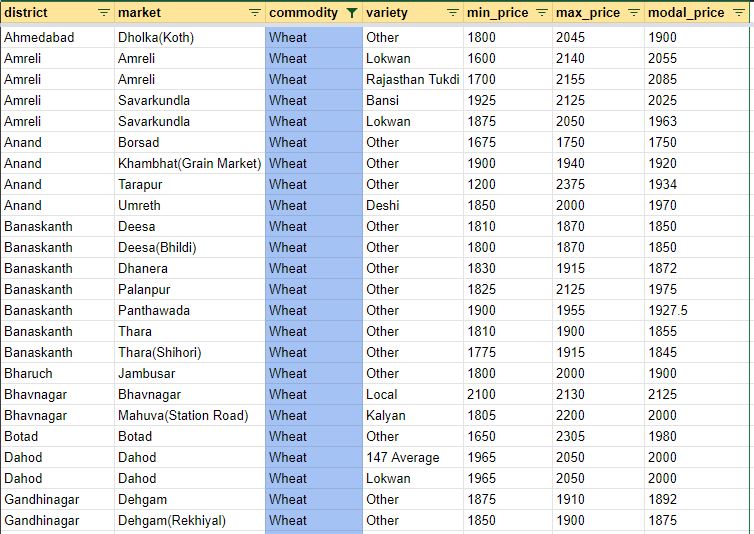Open the max_price column filter icon
The height and width of the screenshot is (534, 754).
[x=633, y=13]
